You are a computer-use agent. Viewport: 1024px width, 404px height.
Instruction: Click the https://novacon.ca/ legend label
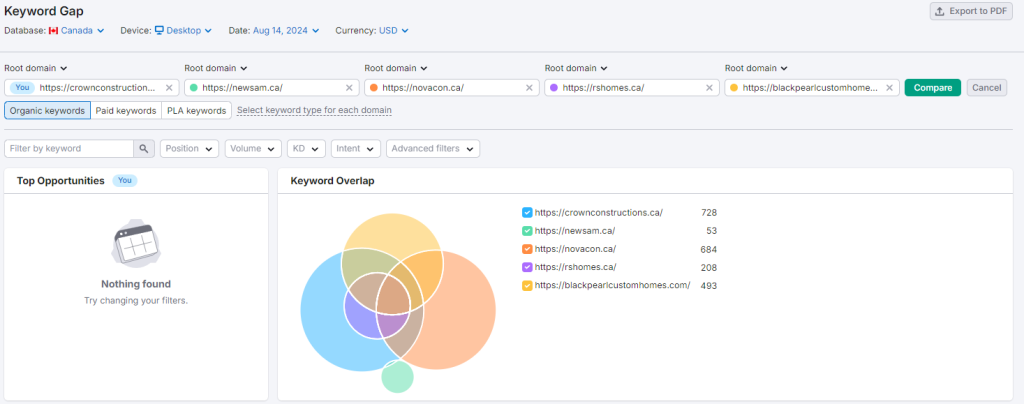pyautogui.click(x=575, y=249)
